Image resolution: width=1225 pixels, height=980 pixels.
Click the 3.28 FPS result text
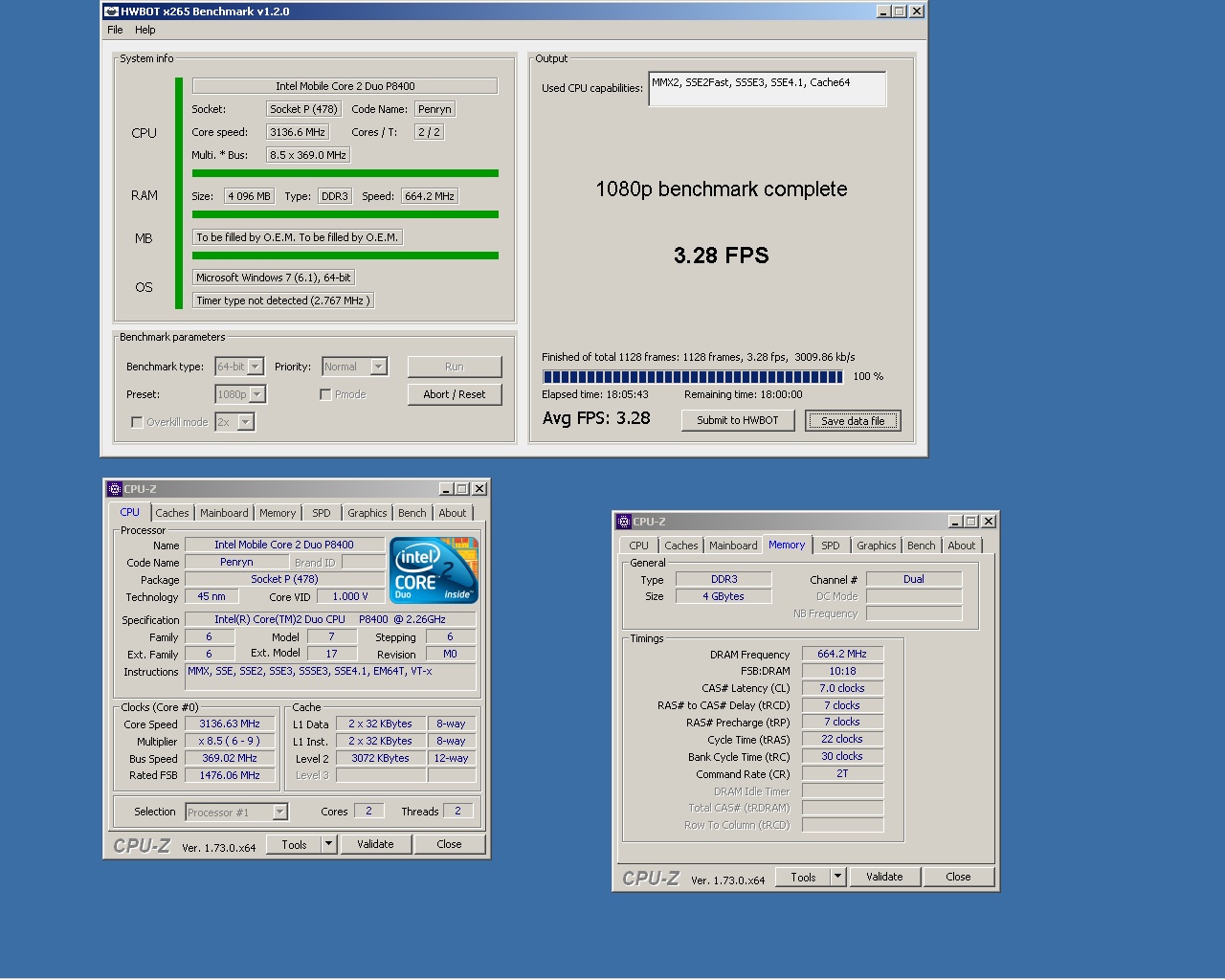(722, 256)
